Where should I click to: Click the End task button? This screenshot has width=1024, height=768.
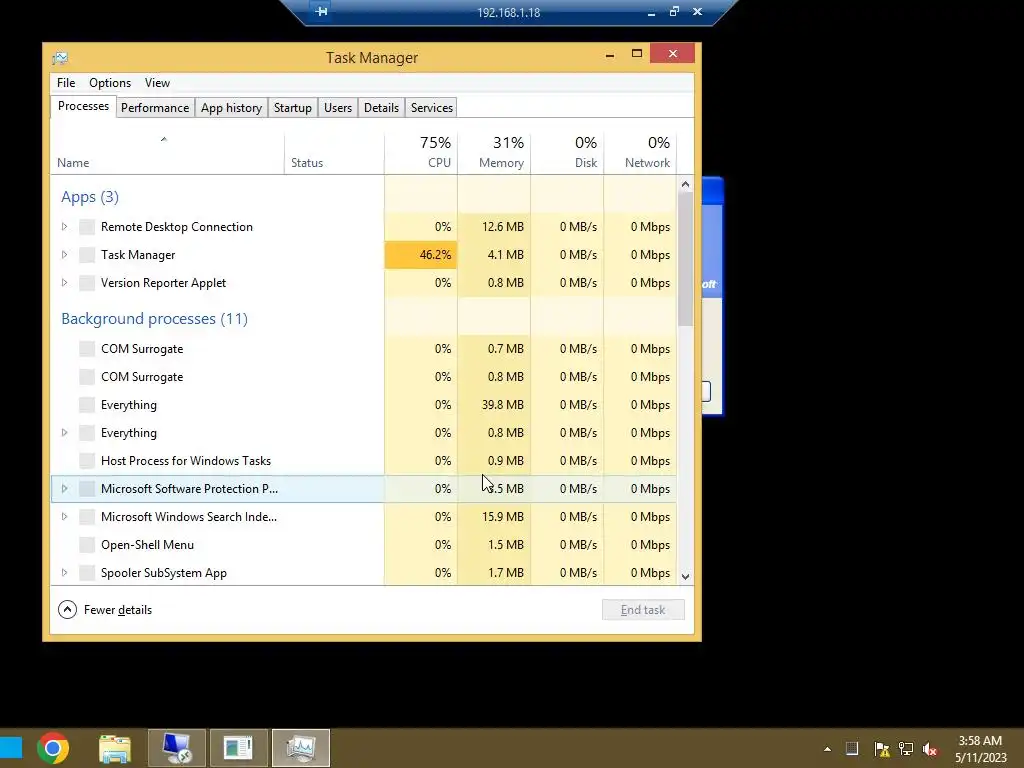click(643, 610)
